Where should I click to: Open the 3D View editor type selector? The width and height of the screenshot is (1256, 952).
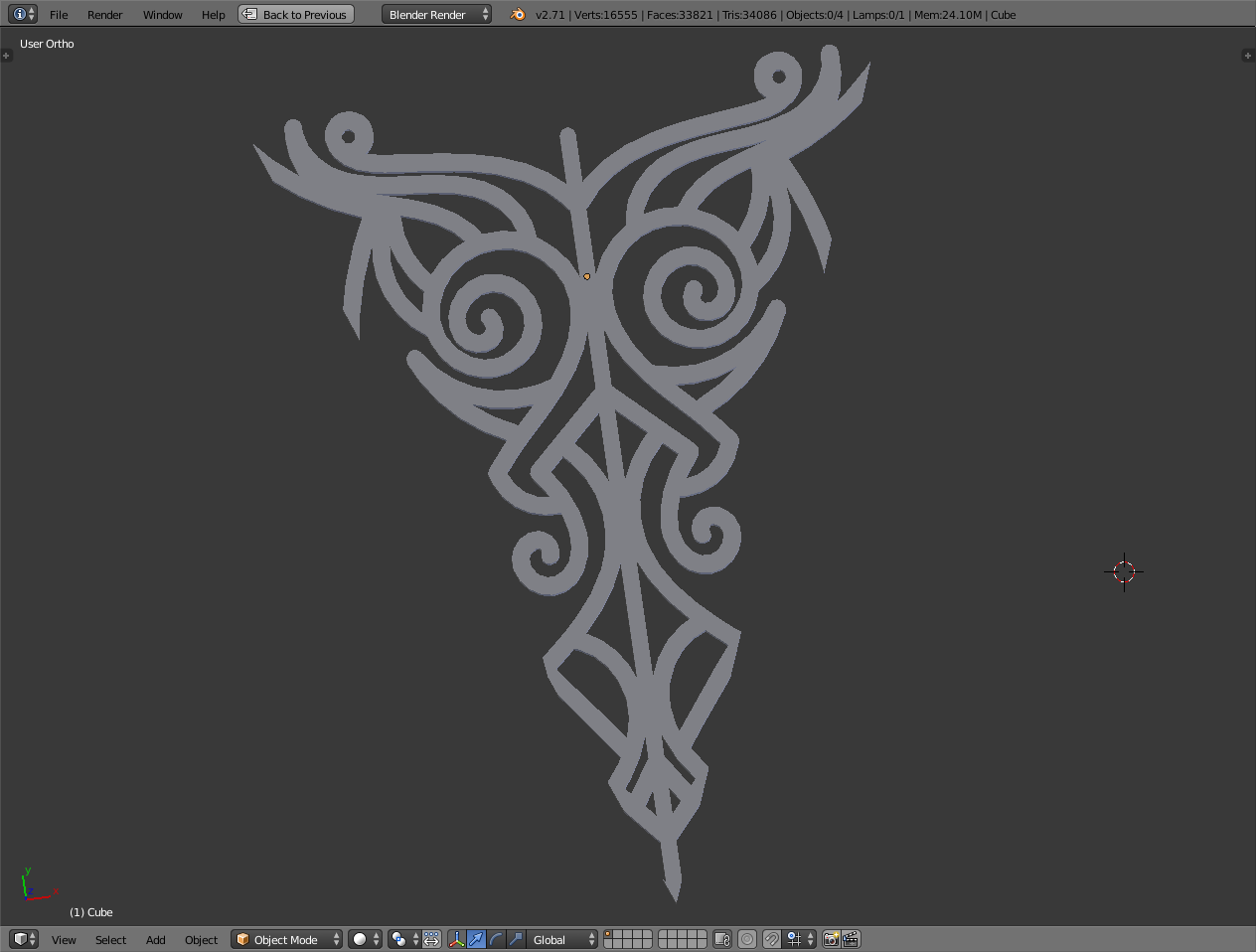click(x=24, y=939)
